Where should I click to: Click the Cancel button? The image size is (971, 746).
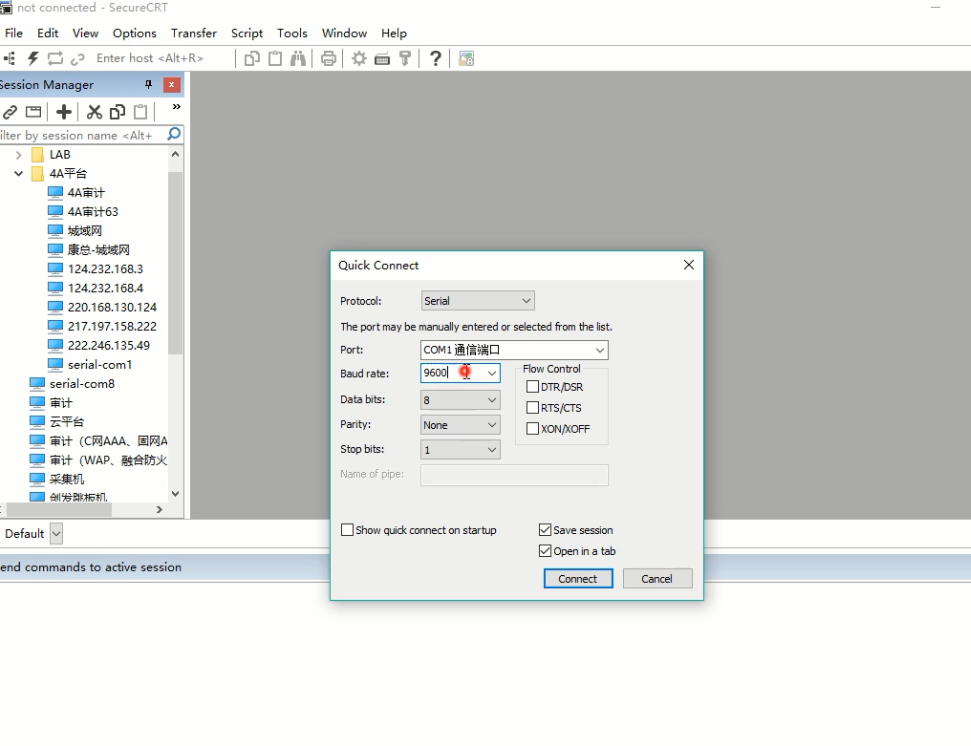point(657,578)
